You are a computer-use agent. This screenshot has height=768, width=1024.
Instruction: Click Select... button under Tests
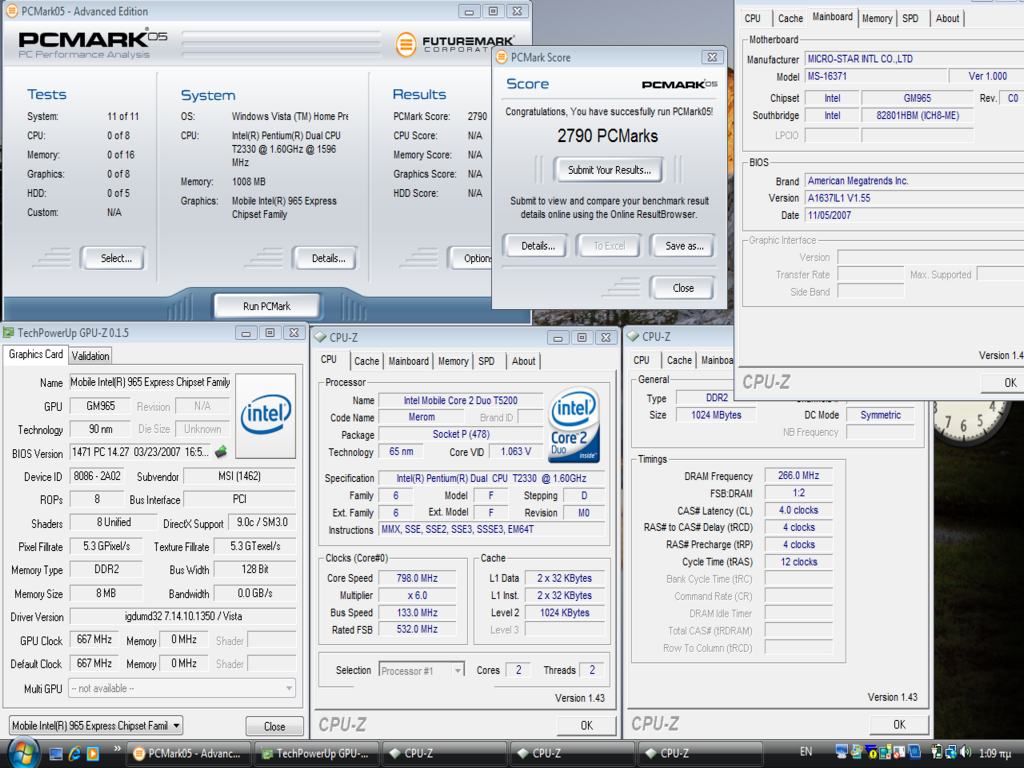coord(116,258)
